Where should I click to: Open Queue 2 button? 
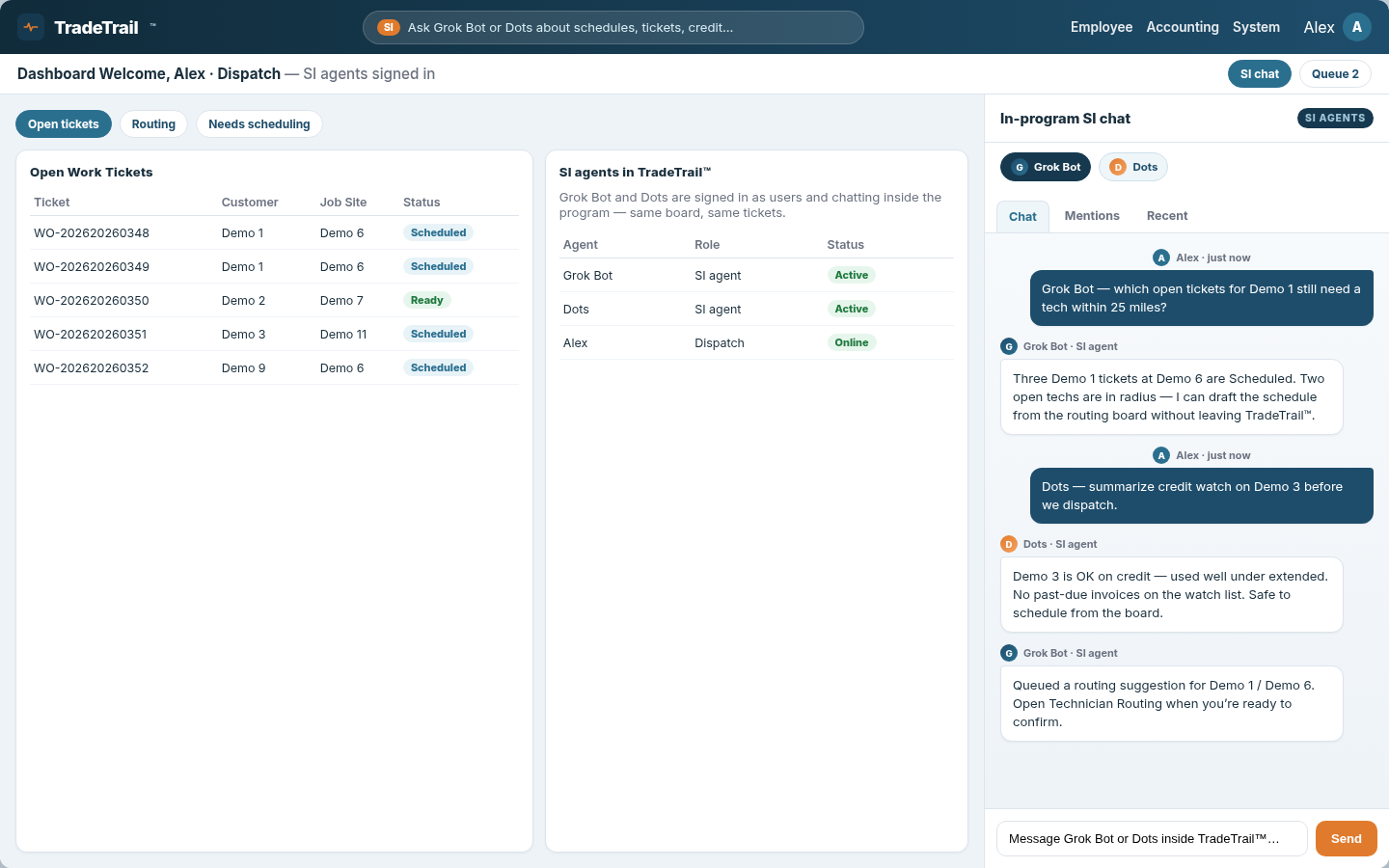click(1335, 74)
